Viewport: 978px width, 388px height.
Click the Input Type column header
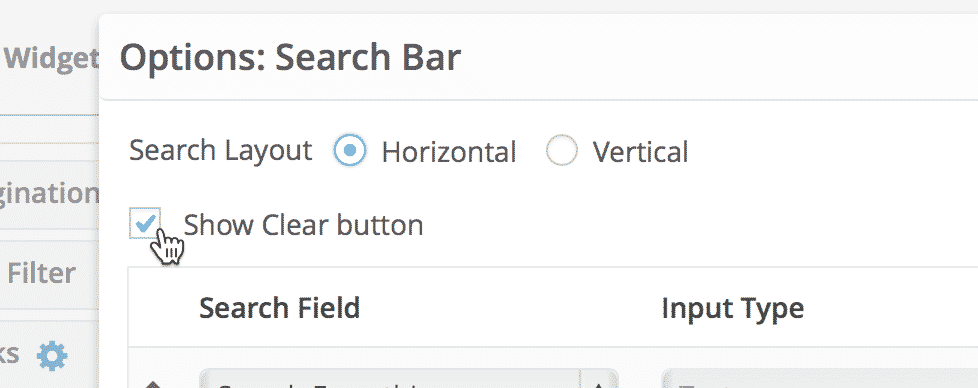732,308
